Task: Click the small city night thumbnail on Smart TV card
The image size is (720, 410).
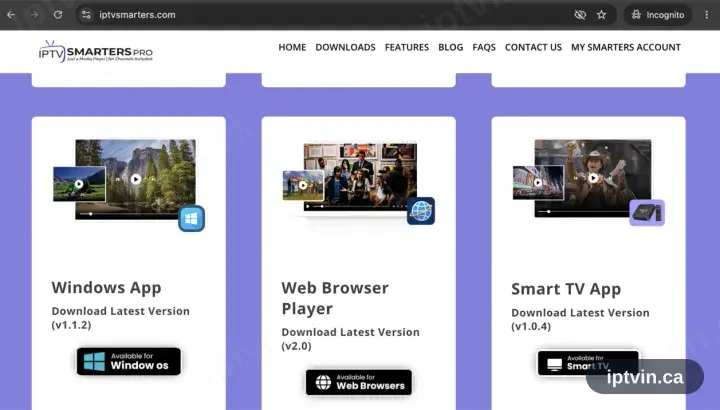Action: click(x=538, y=182)
